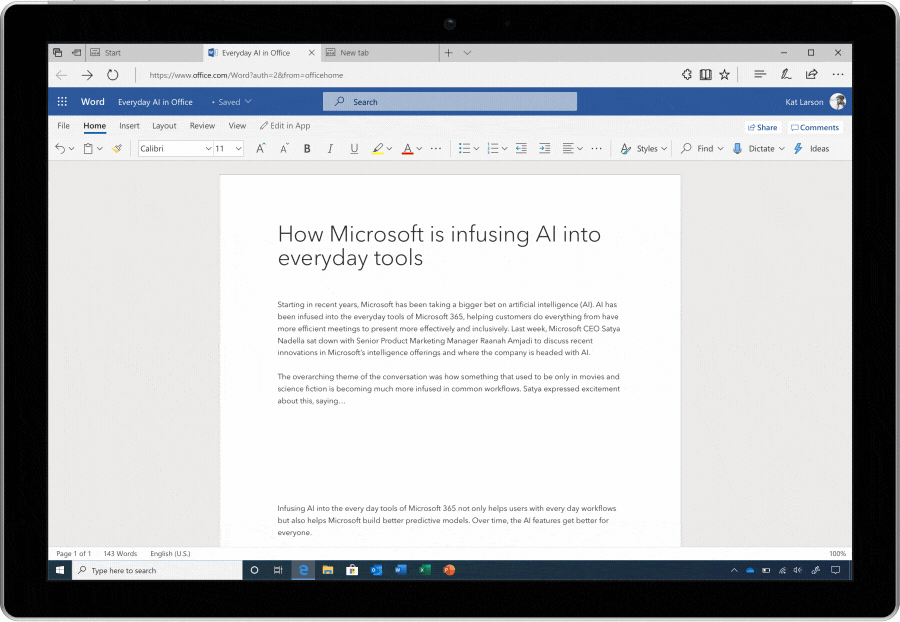Expand the text highlight color options
Screen dimensions: 900x622
388,148
